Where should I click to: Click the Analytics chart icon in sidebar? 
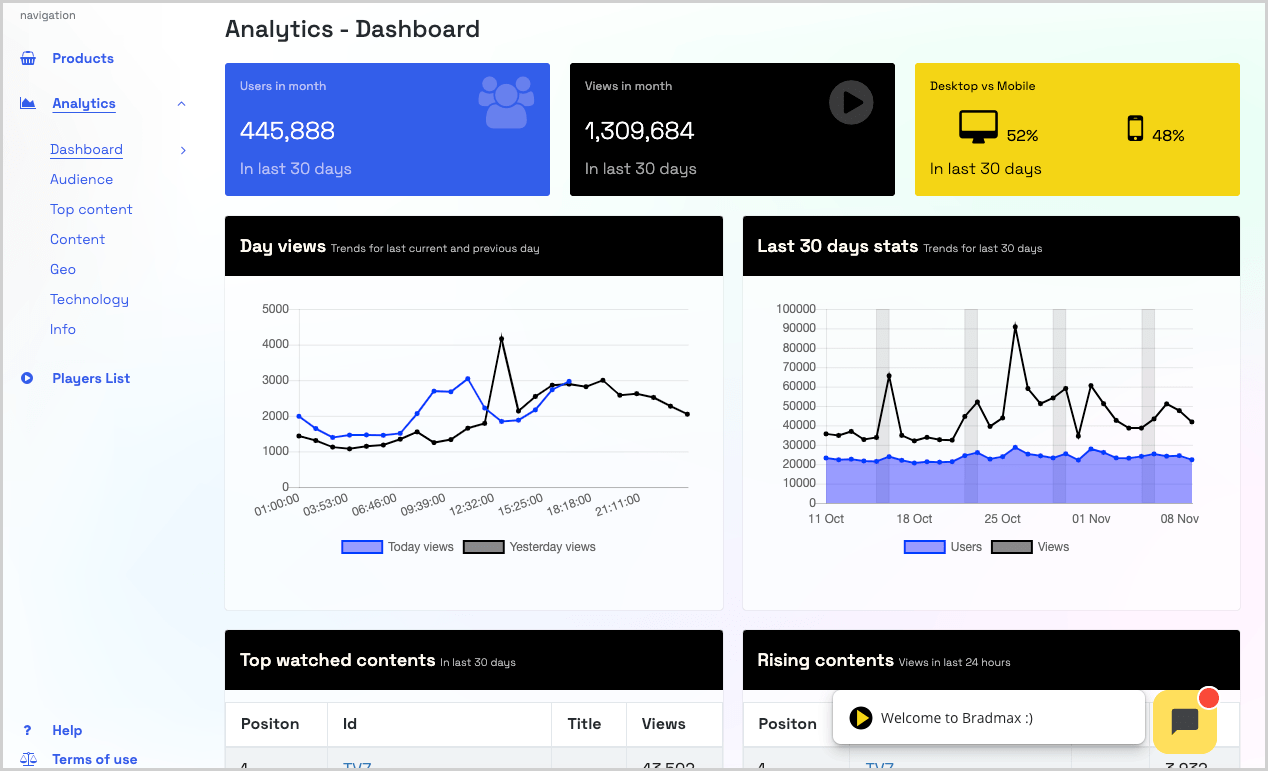pos(28,103)
